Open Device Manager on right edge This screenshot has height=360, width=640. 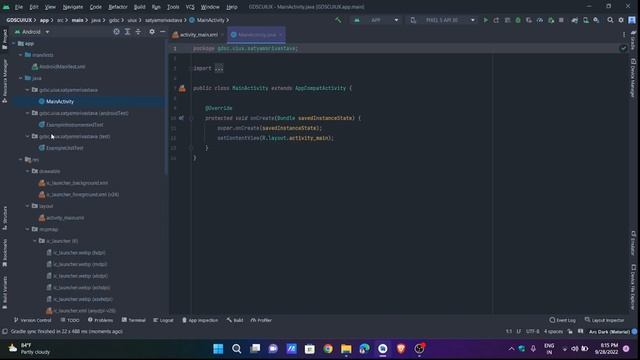[x=633, y=78]
